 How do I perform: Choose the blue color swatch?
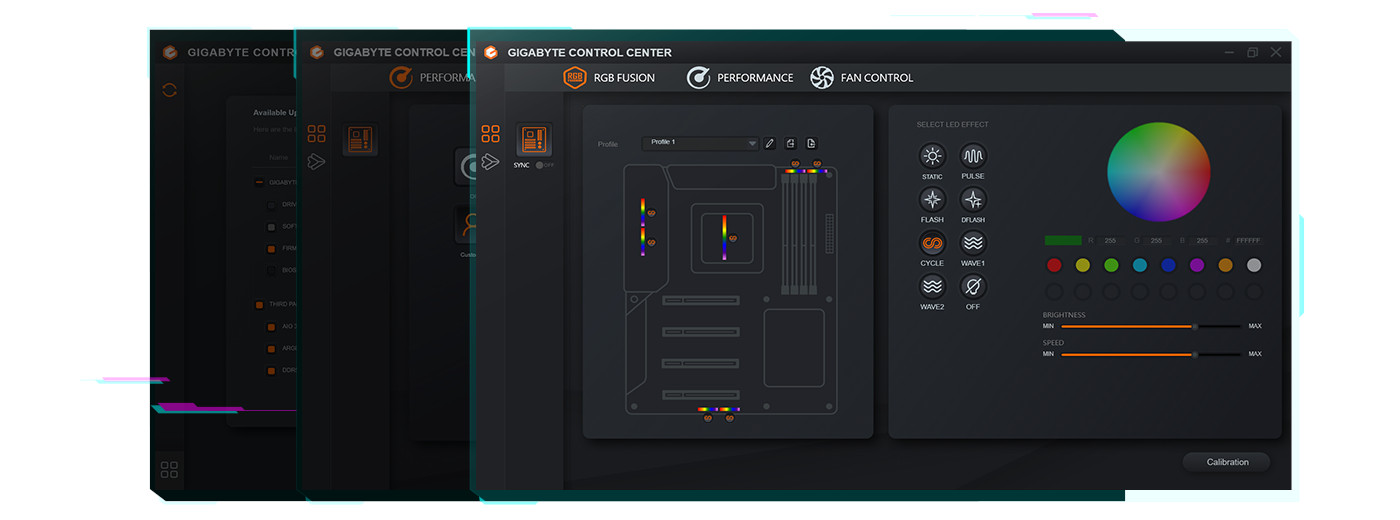(x=1168, y=265)
